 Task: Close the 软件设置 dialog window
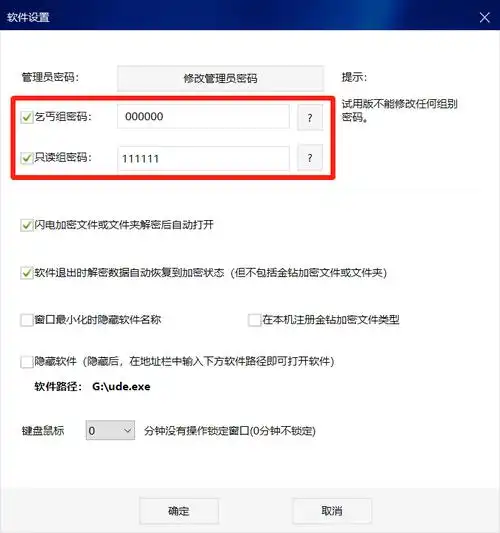coord(484,17)
